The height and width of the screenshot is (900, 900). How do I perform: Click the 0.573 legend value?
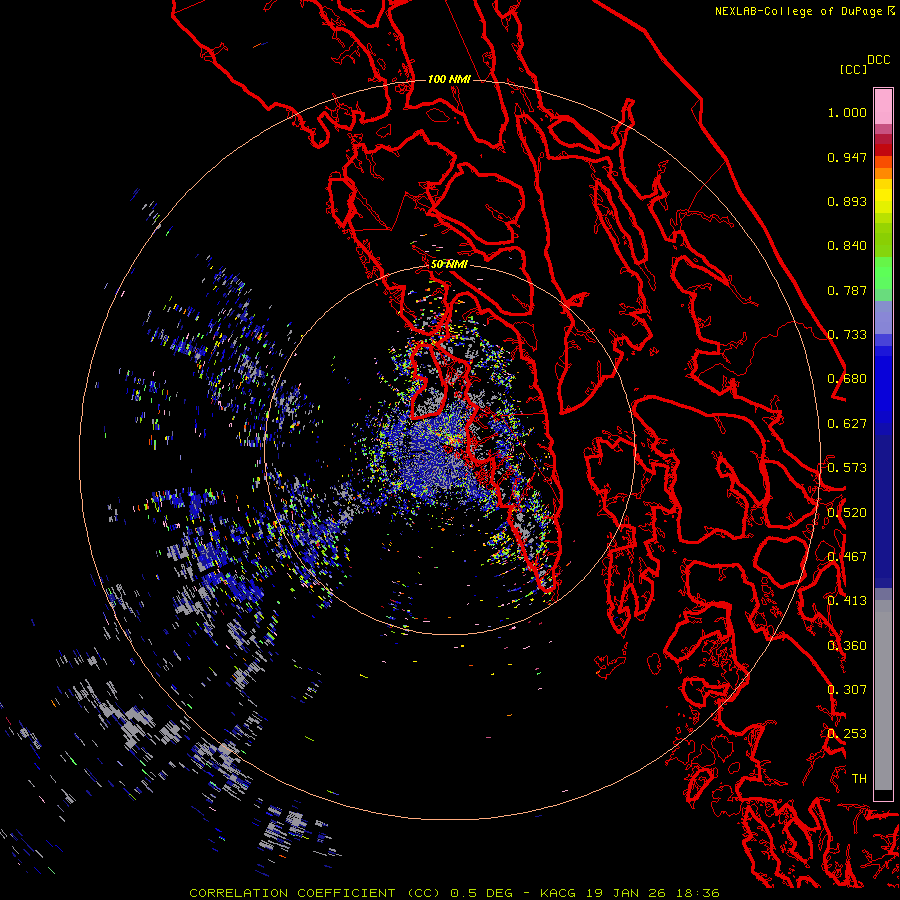point(847,468)
